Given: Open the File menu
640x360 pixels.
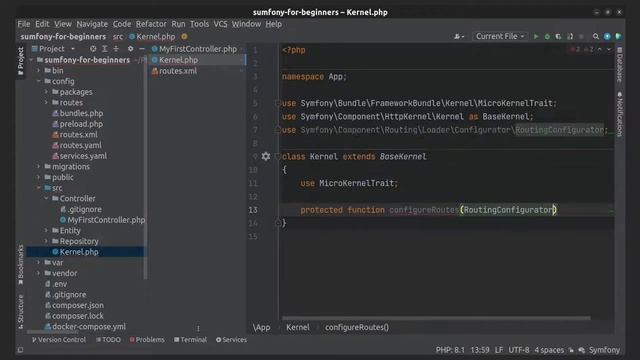Looking at the screenshot, I should 24,24.
